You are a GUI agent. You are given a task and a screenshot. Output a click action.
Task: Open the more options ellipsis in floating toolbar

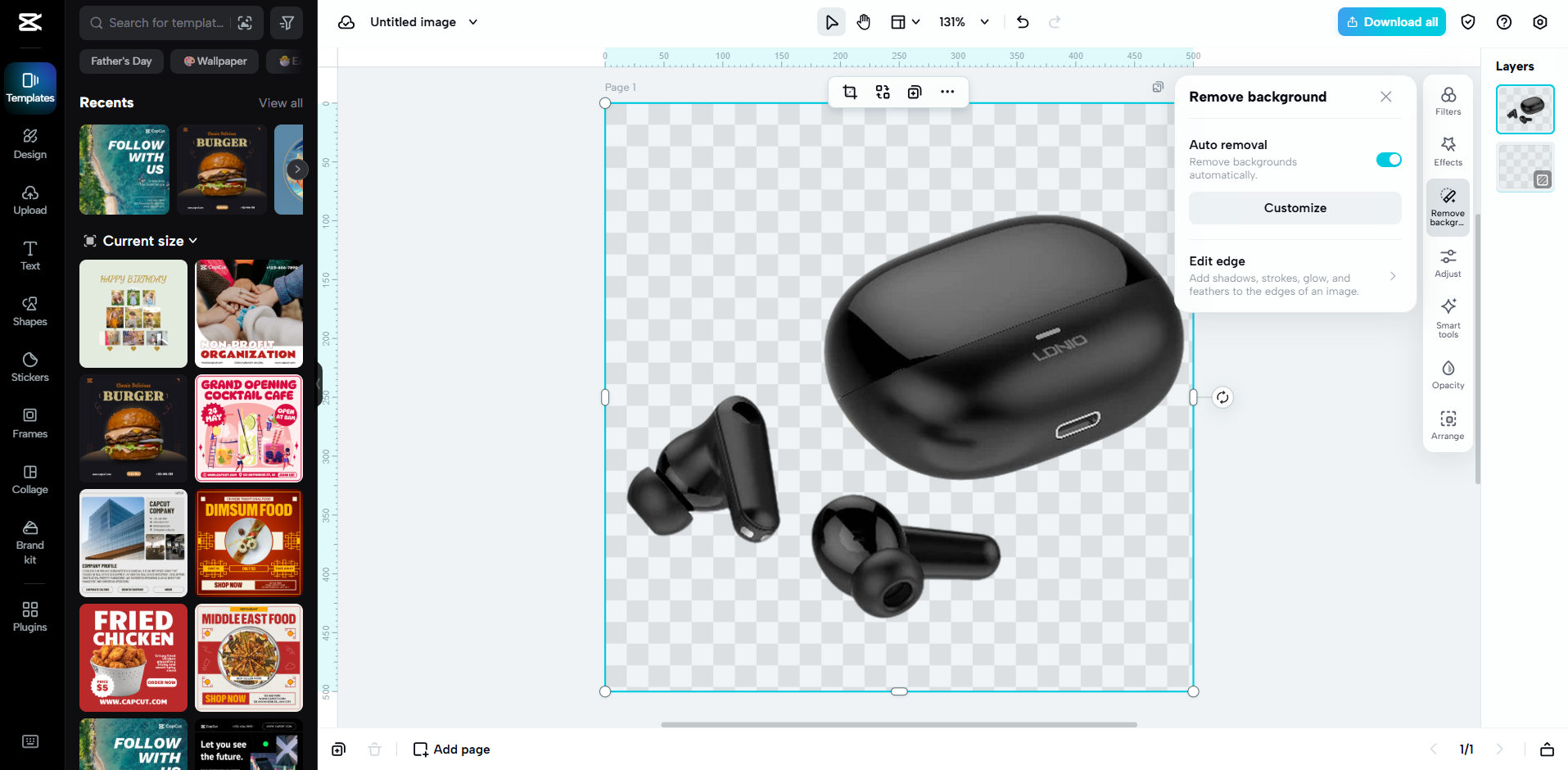[x=947, y=92]
